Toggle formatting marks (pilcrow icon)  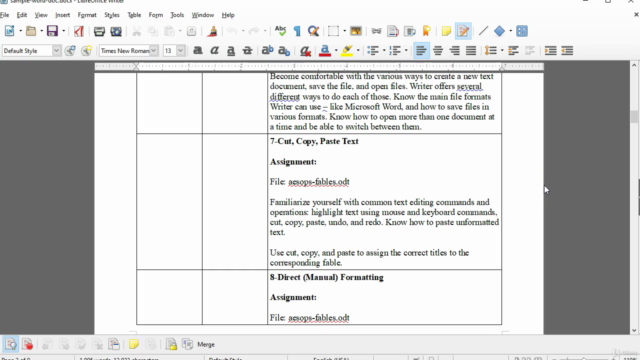[297, 31]
